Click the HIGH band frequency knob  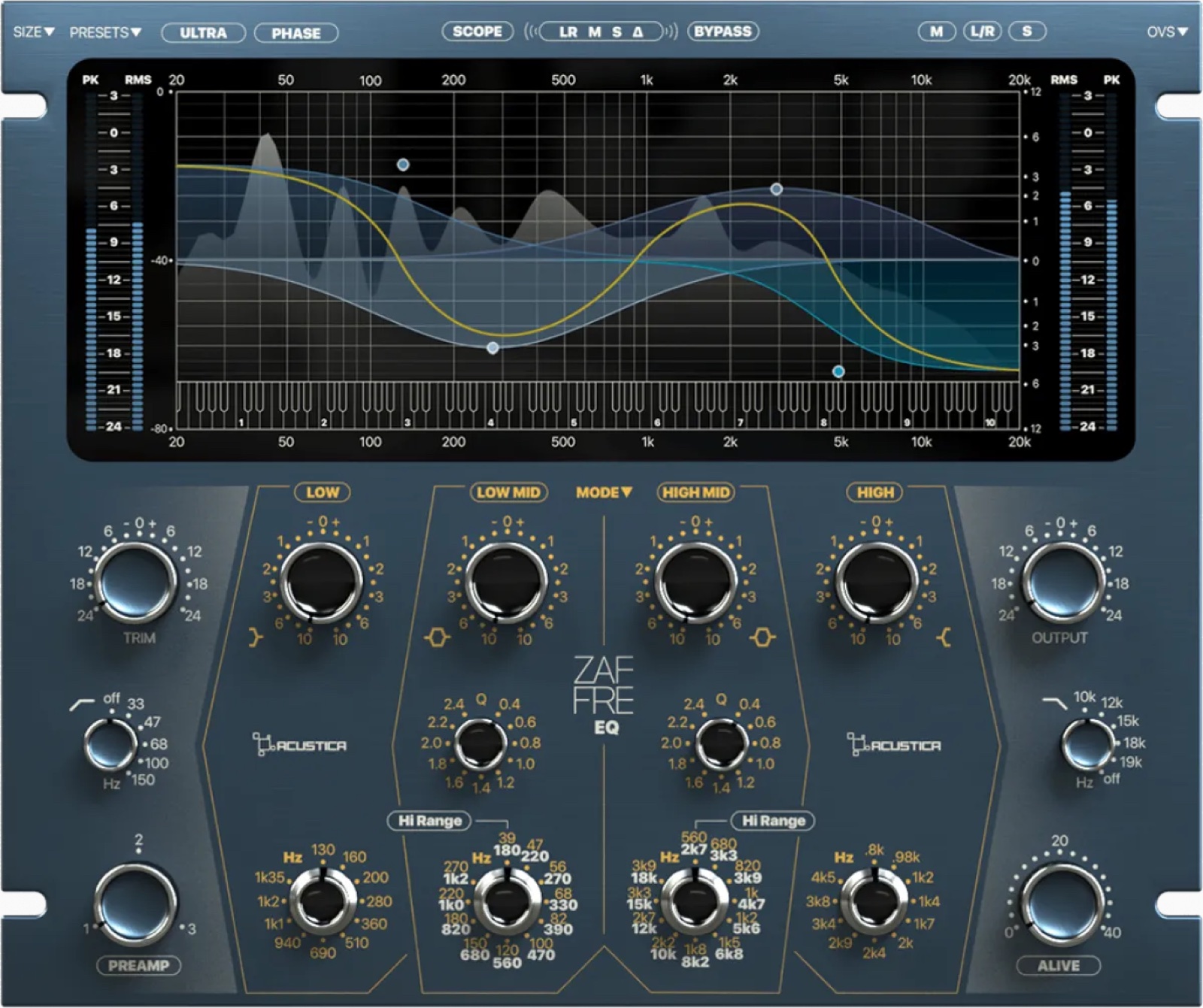(874, 901)
